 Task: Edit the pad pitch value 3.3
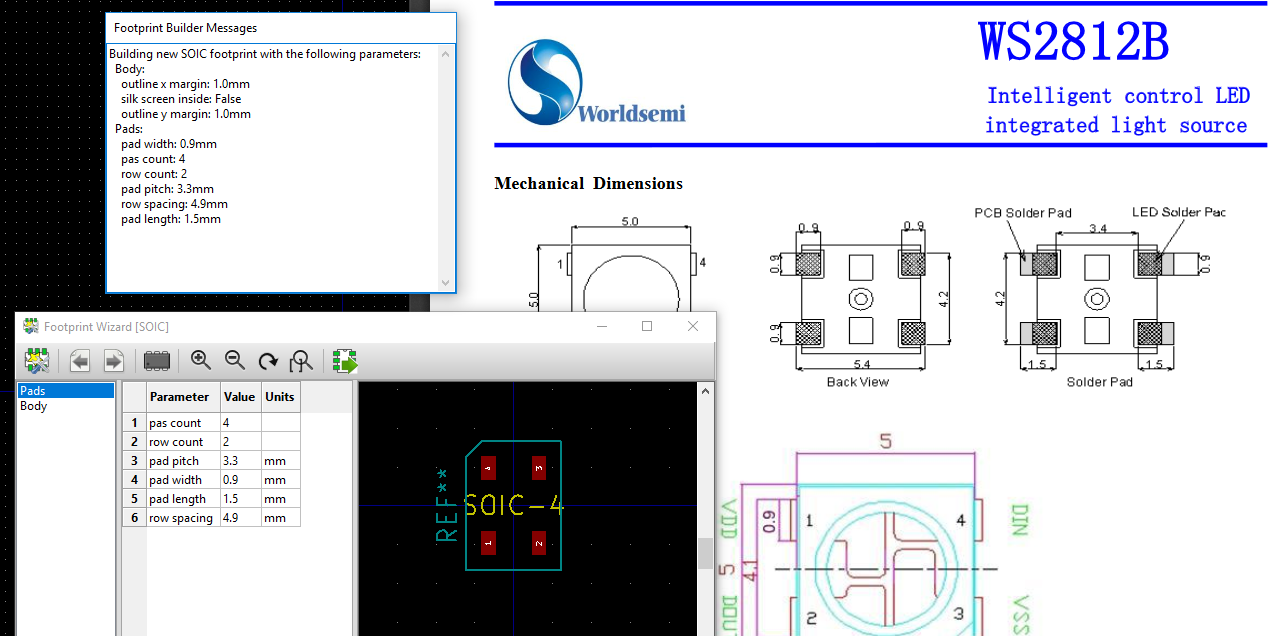tap(240, 461)
